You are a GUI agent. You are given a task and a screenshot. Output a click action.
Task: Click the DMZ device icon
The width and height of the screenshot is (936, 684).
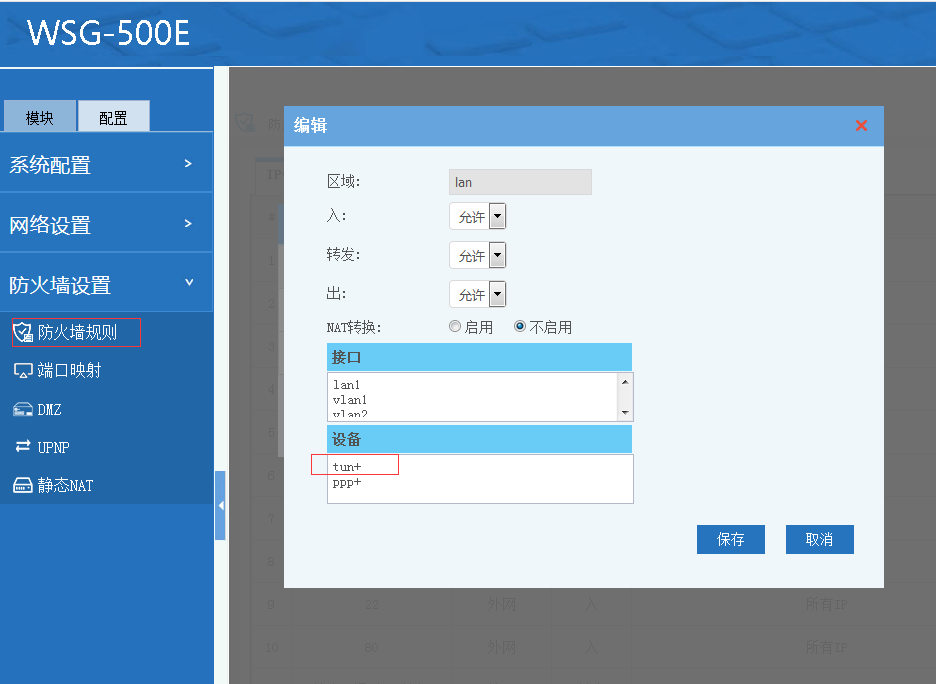point(22,409)
